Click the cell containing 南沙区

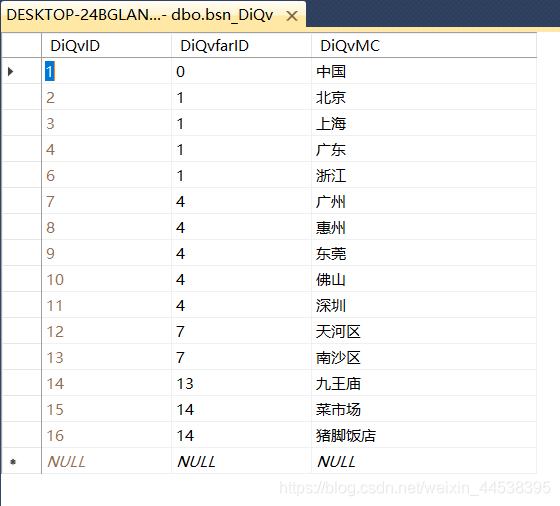(x=424, y=358)
